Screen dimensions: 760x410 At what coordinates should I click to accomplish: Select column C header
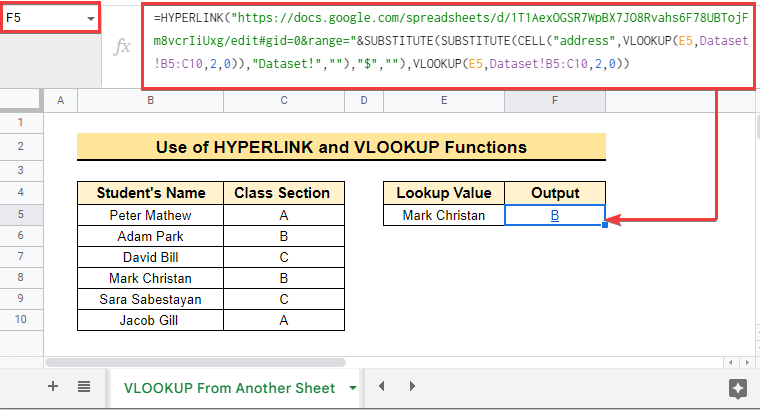[284, 100]
